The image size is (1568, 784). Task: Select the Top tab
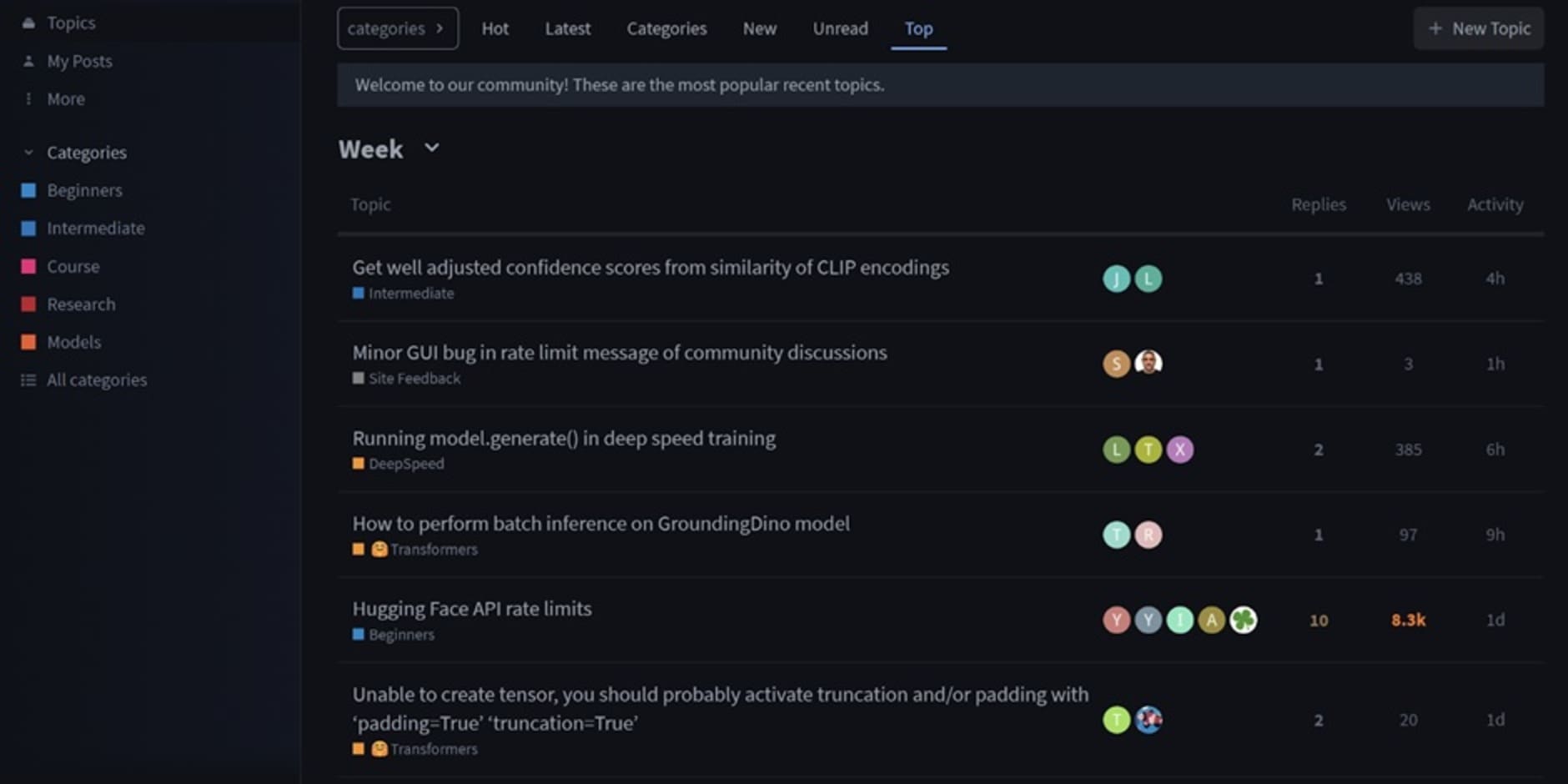[x=918, y=28]
